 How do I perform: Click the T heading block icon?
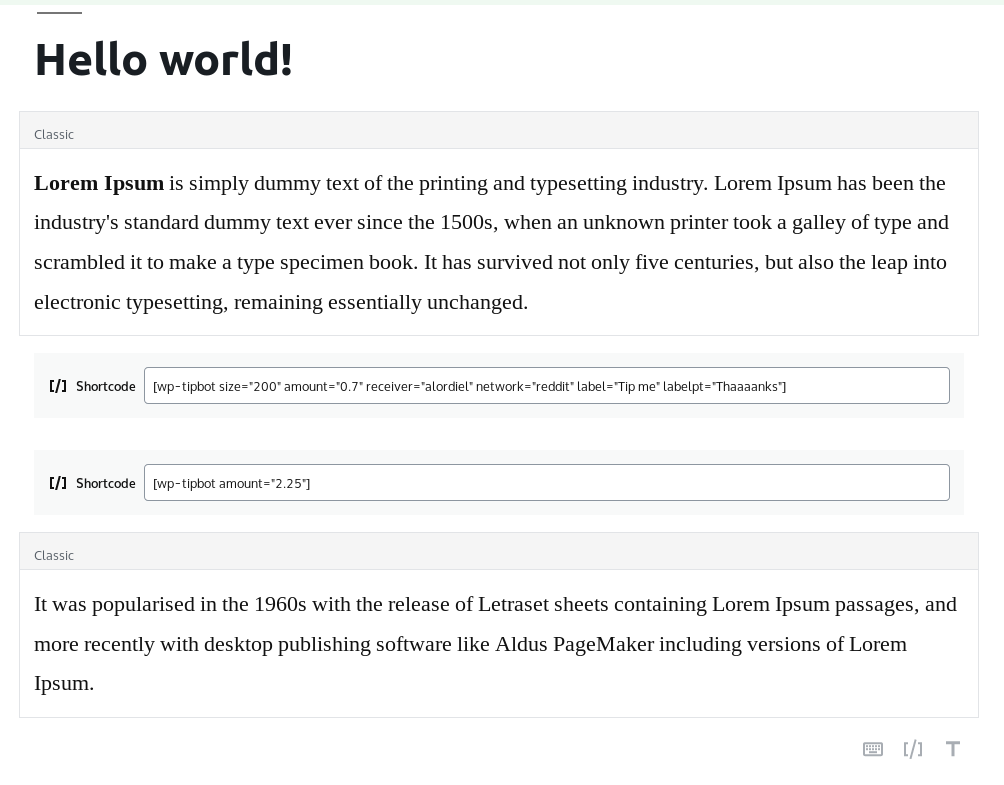(x=953, y=749)
